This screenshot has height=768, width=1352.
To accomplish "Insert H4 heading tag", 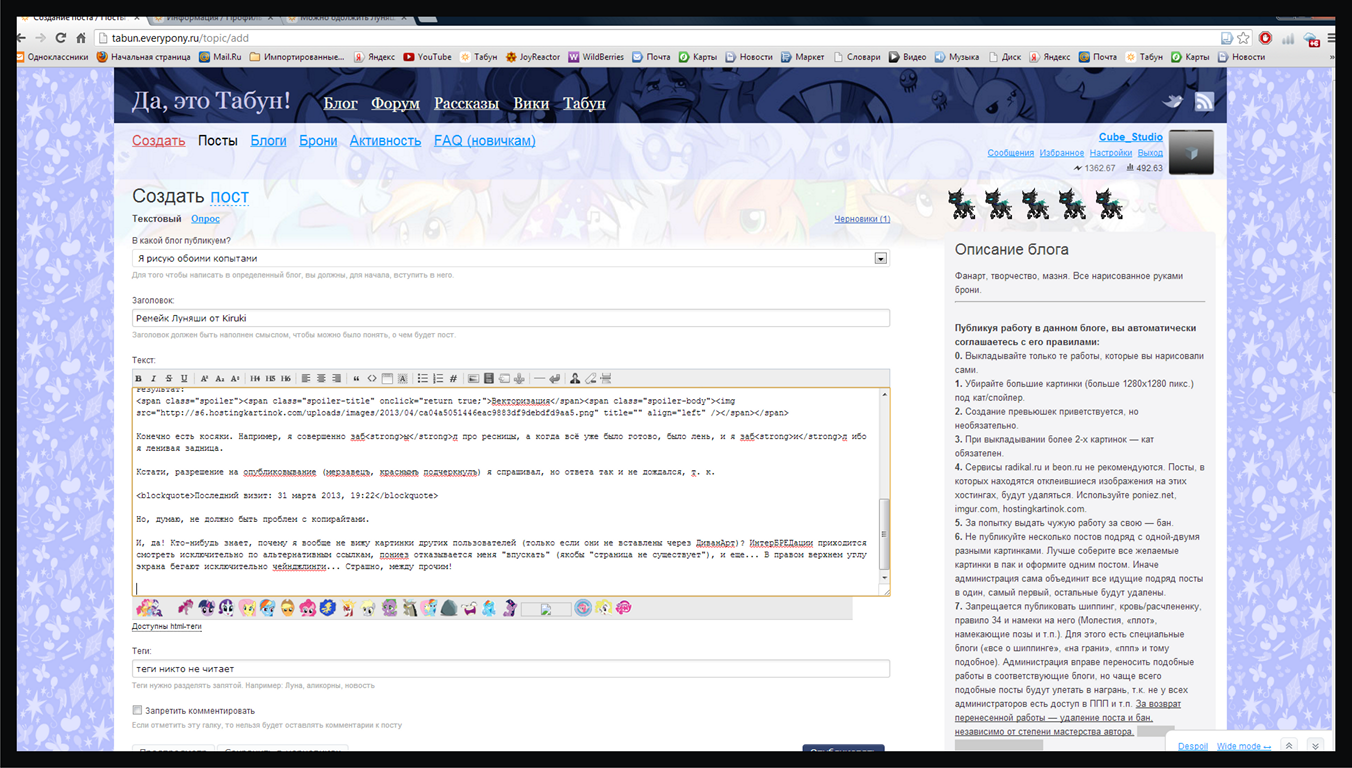I will [x=255, y=378].
